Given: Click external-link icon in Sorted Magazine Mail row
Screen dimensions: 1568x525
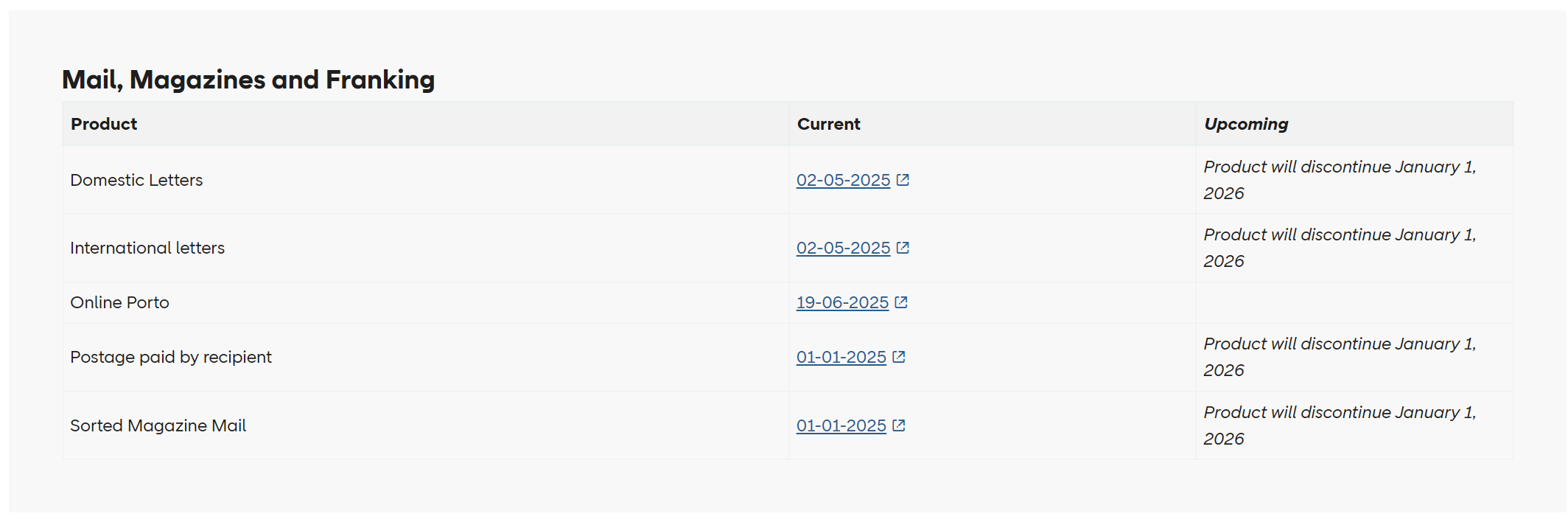Looking at the screenshot, I should [x=899, y=425].
